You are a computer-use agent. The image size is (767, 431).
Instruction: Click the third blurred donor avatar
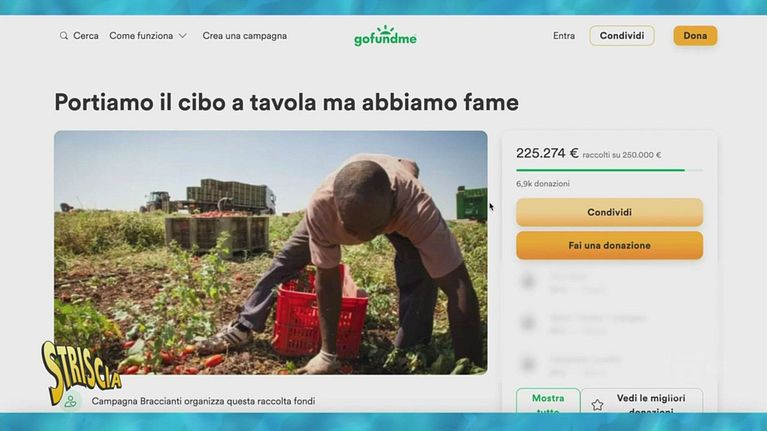[x=528, y=364]
